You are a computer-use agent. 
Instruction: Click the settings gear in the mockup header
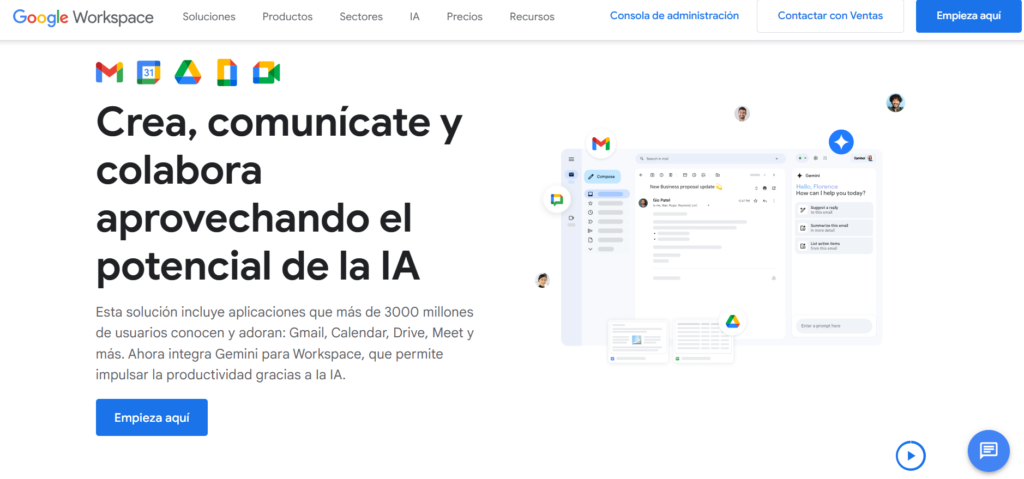click(816, 158)
